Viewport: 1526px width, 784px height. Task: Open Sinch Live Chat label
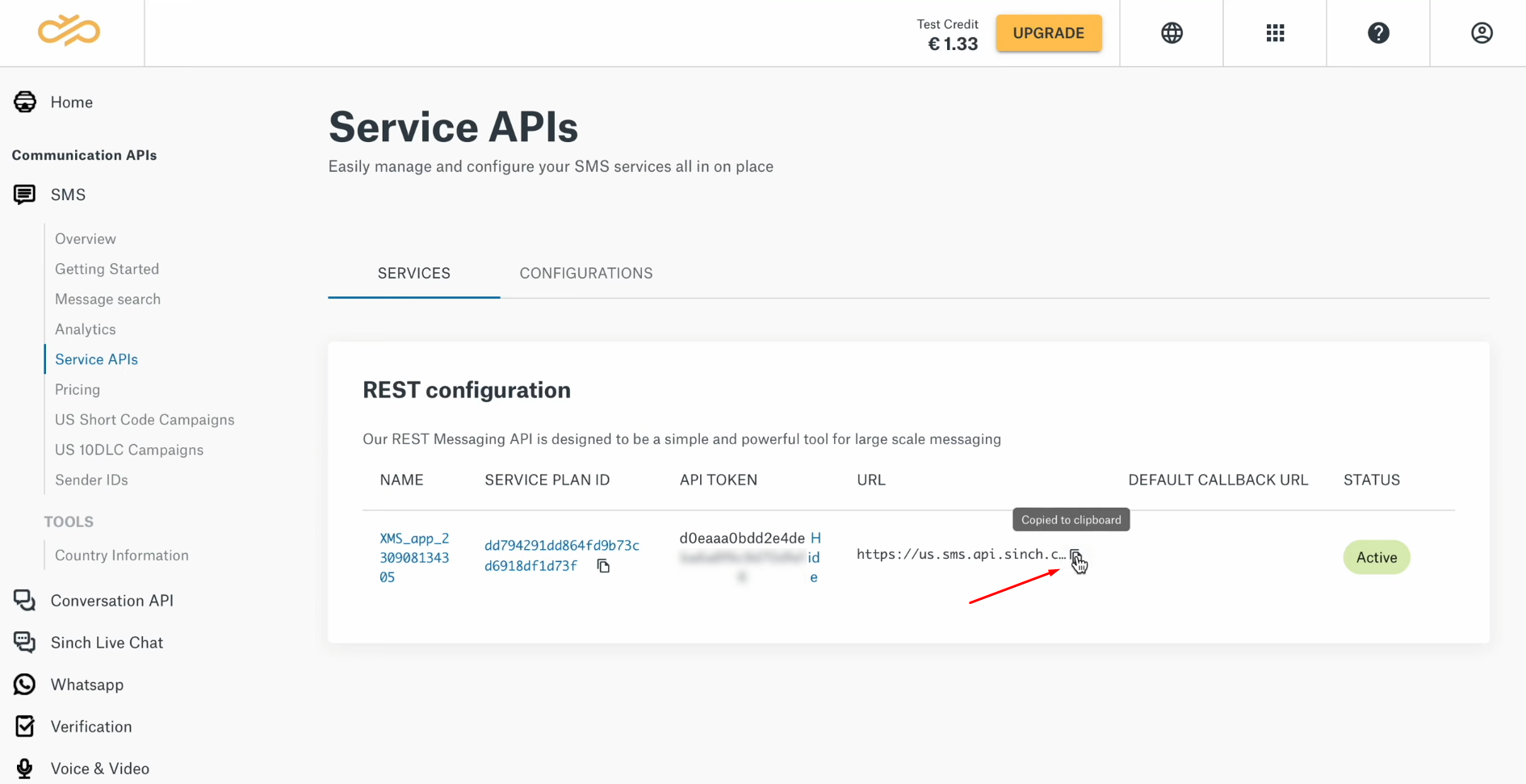coord(107,643)
